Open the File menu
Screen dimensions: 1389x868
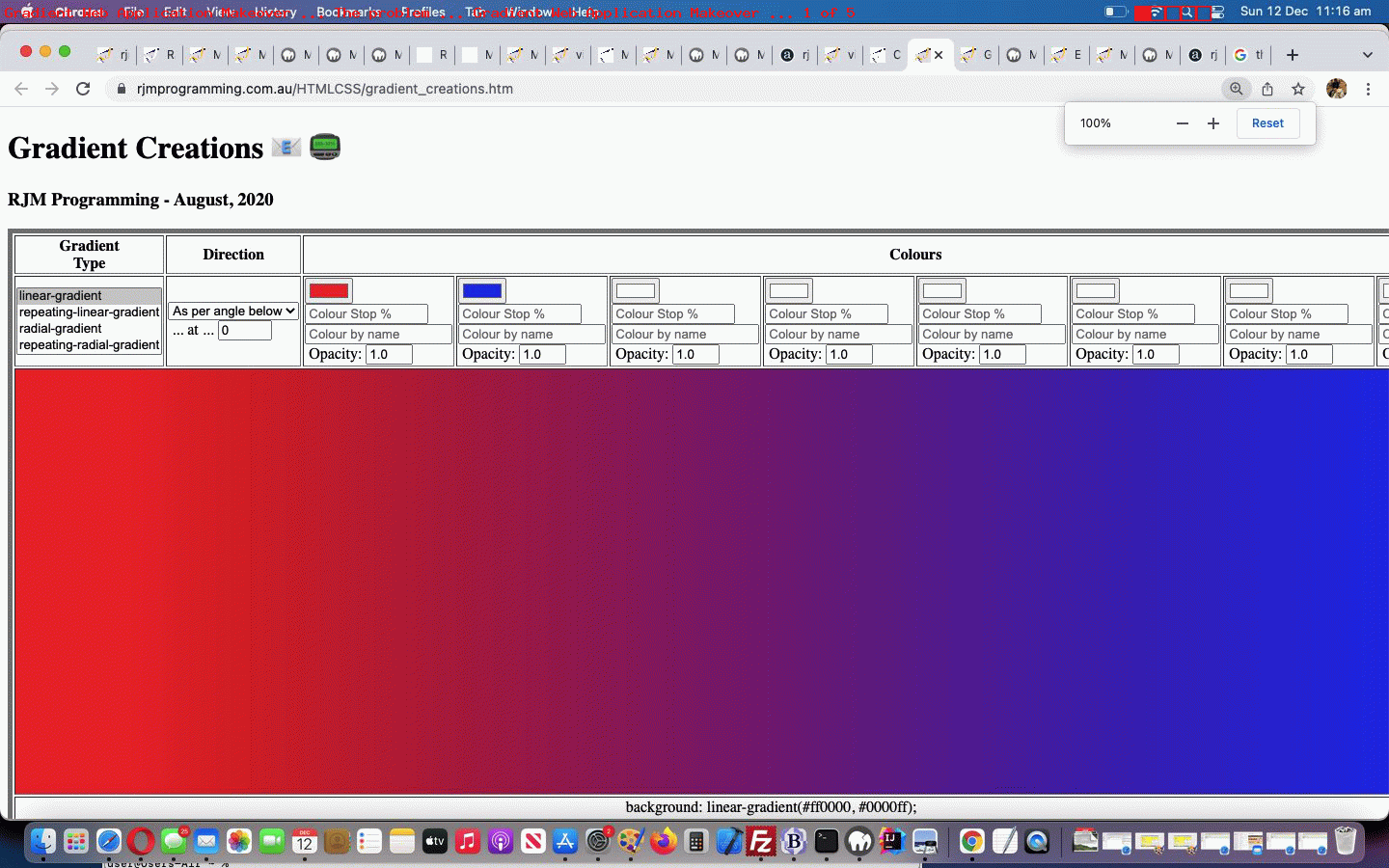click(134, 12)
